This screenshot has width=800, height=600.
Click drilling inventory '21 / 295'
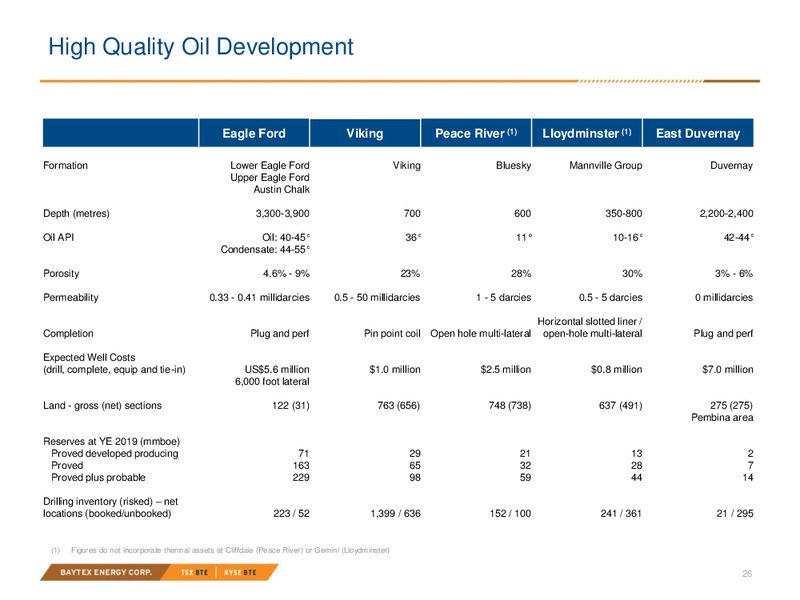point(735,513)
